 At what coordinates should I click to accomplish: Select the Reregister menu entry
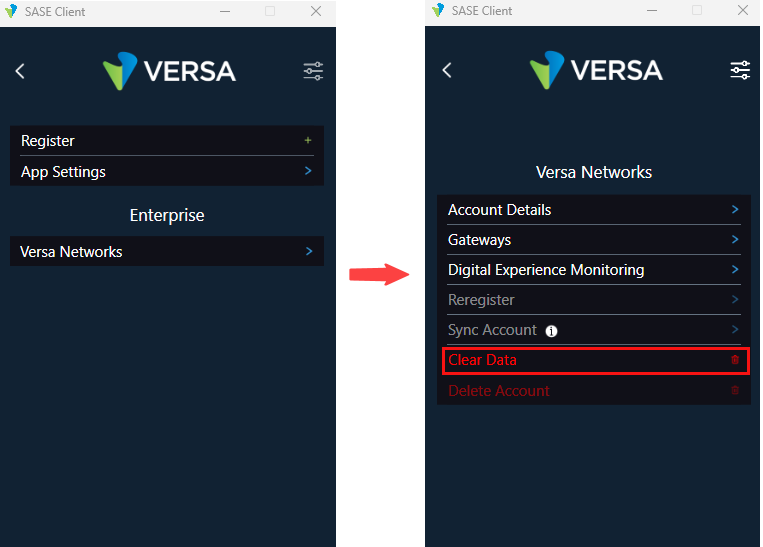pos(481,300)
